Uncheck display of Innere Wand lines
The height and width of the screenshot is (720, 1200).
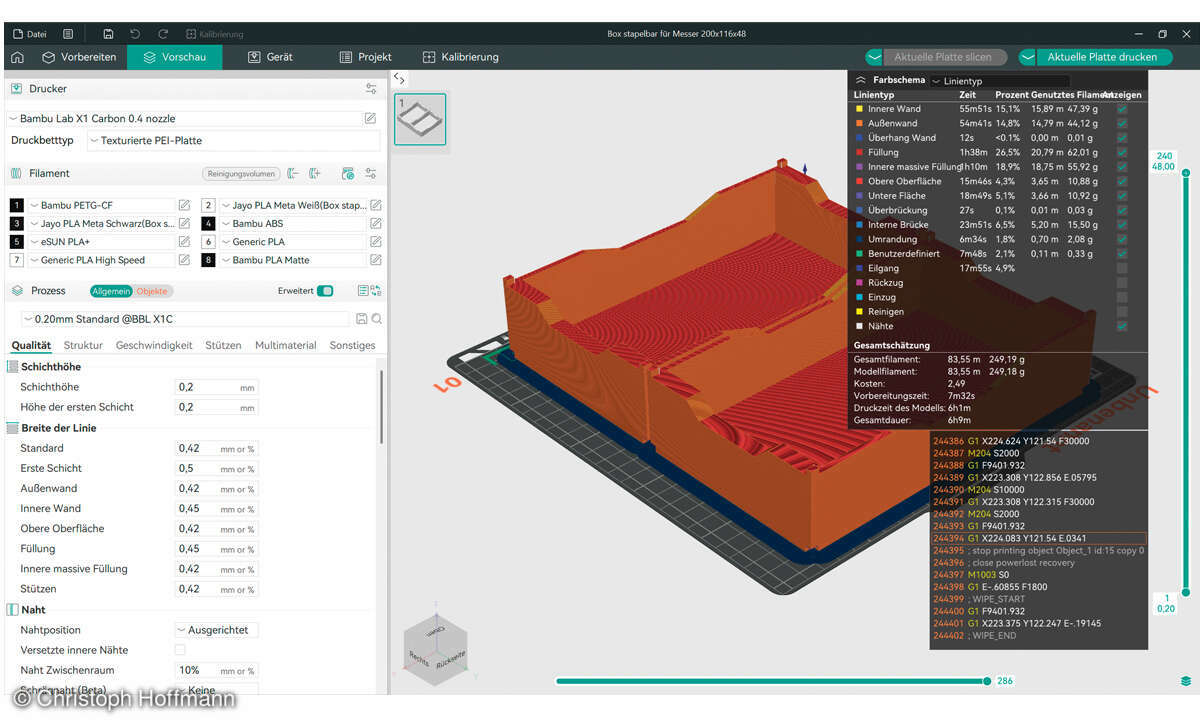(1122, 109)
